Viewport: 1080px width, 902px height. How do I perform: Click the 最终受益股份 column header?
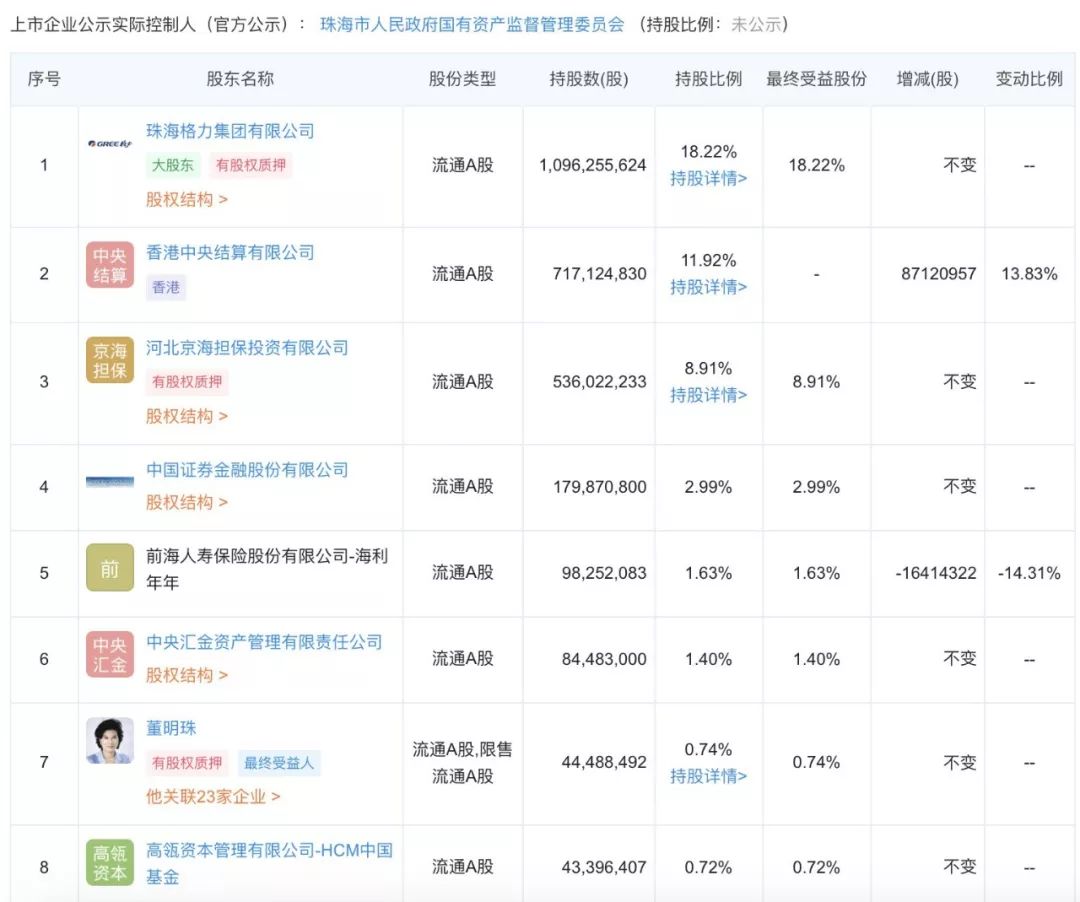pyautogui.click(x=817, y=79)
